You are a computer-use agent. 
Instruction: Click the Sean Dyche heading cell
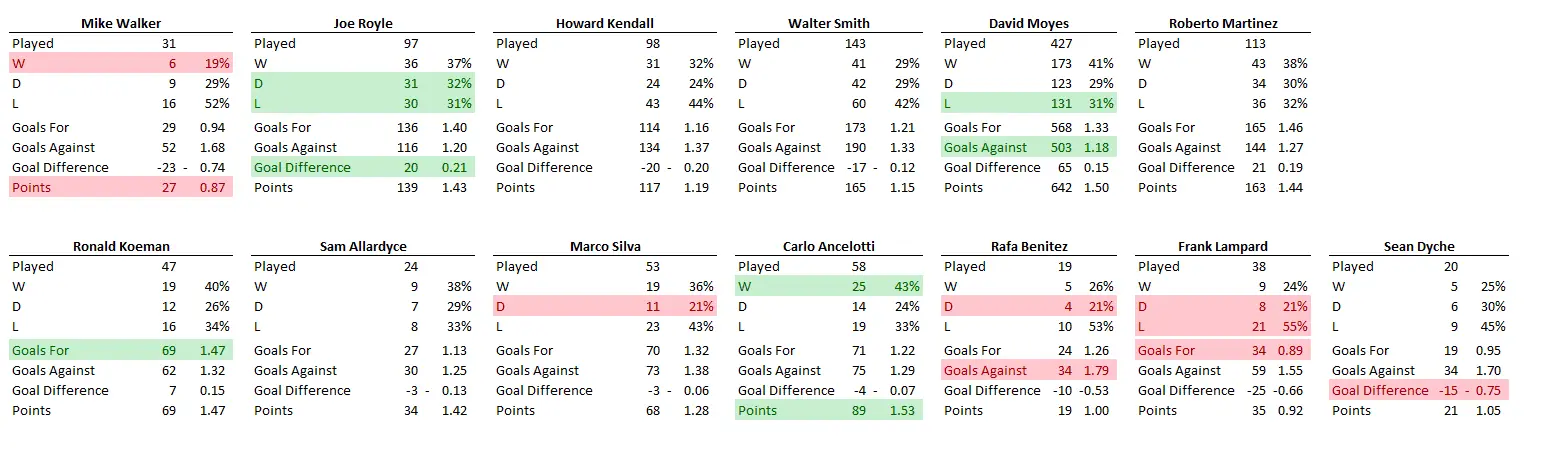point(1419,246)
